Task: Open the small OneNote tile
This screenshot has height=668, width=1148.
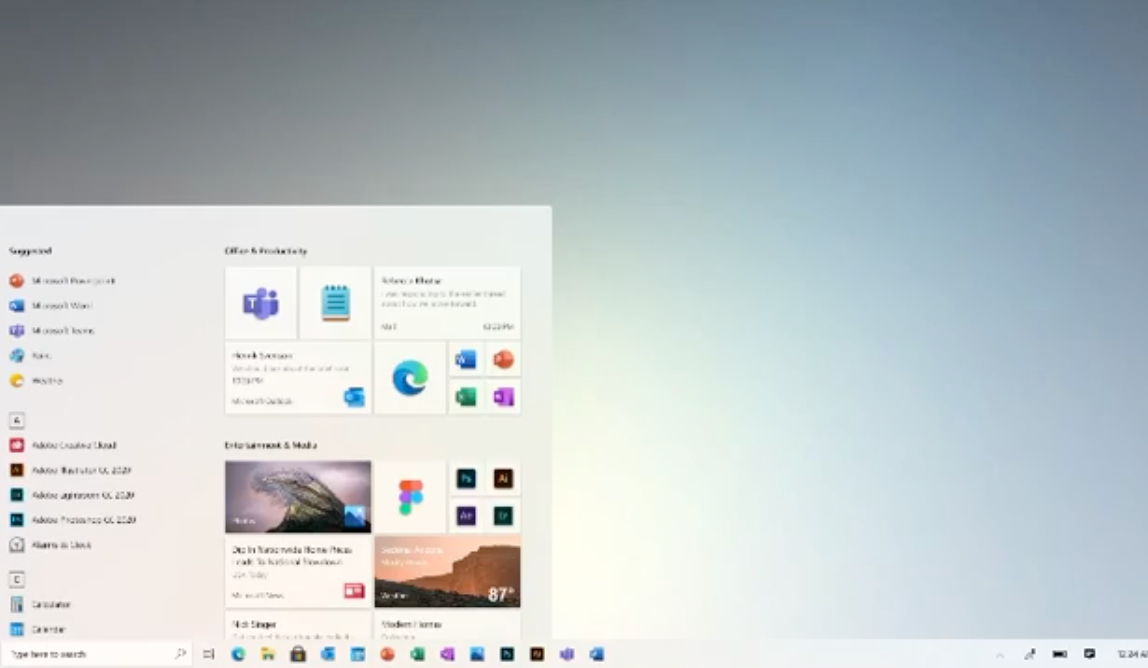Action: click(503, 397)
